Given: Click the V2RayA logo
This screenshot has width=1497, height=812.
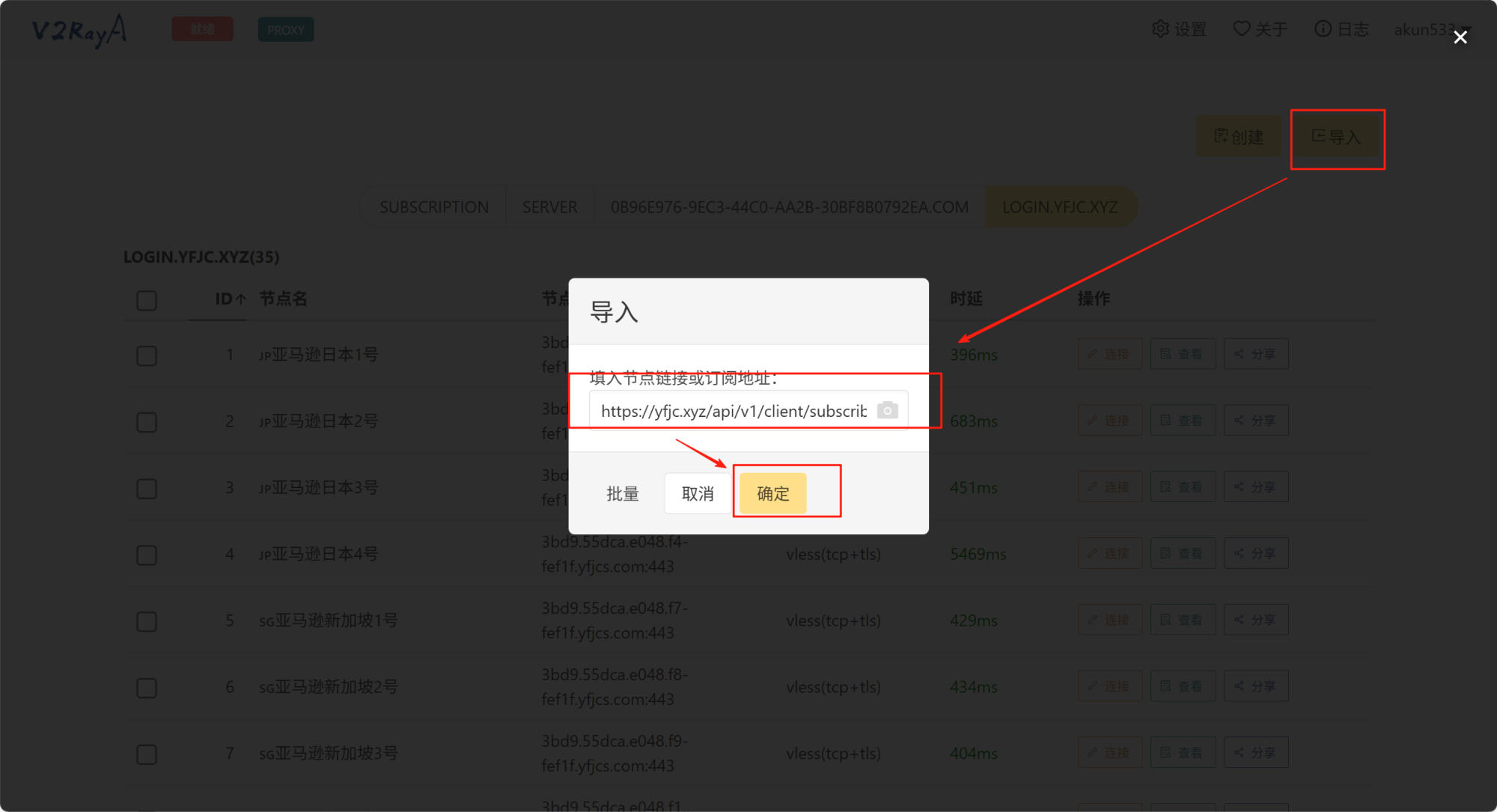Looking at the screenshot, I should click(79, 30).
